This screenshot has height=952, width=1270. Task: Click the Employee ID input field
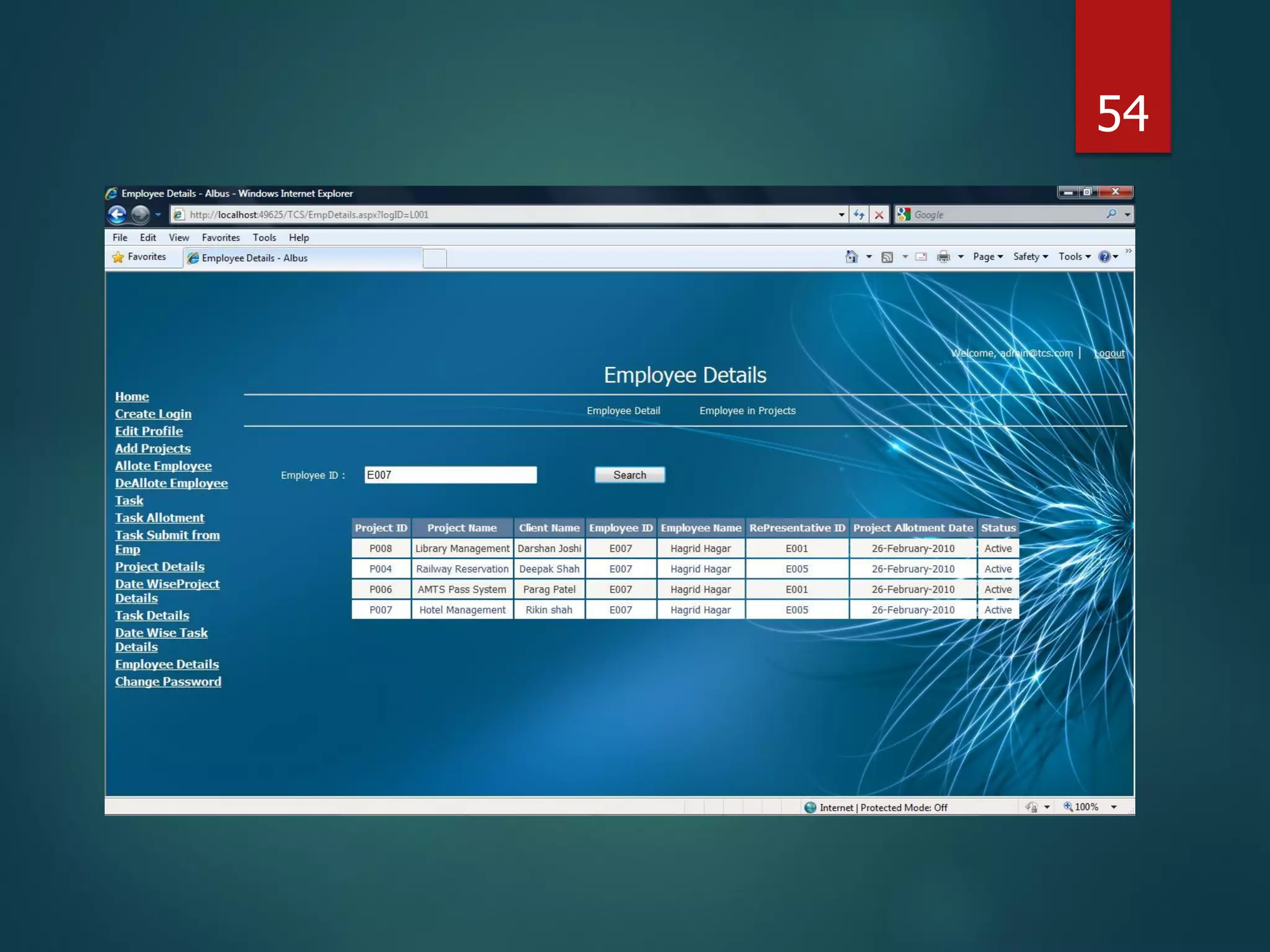coord(450,475)
